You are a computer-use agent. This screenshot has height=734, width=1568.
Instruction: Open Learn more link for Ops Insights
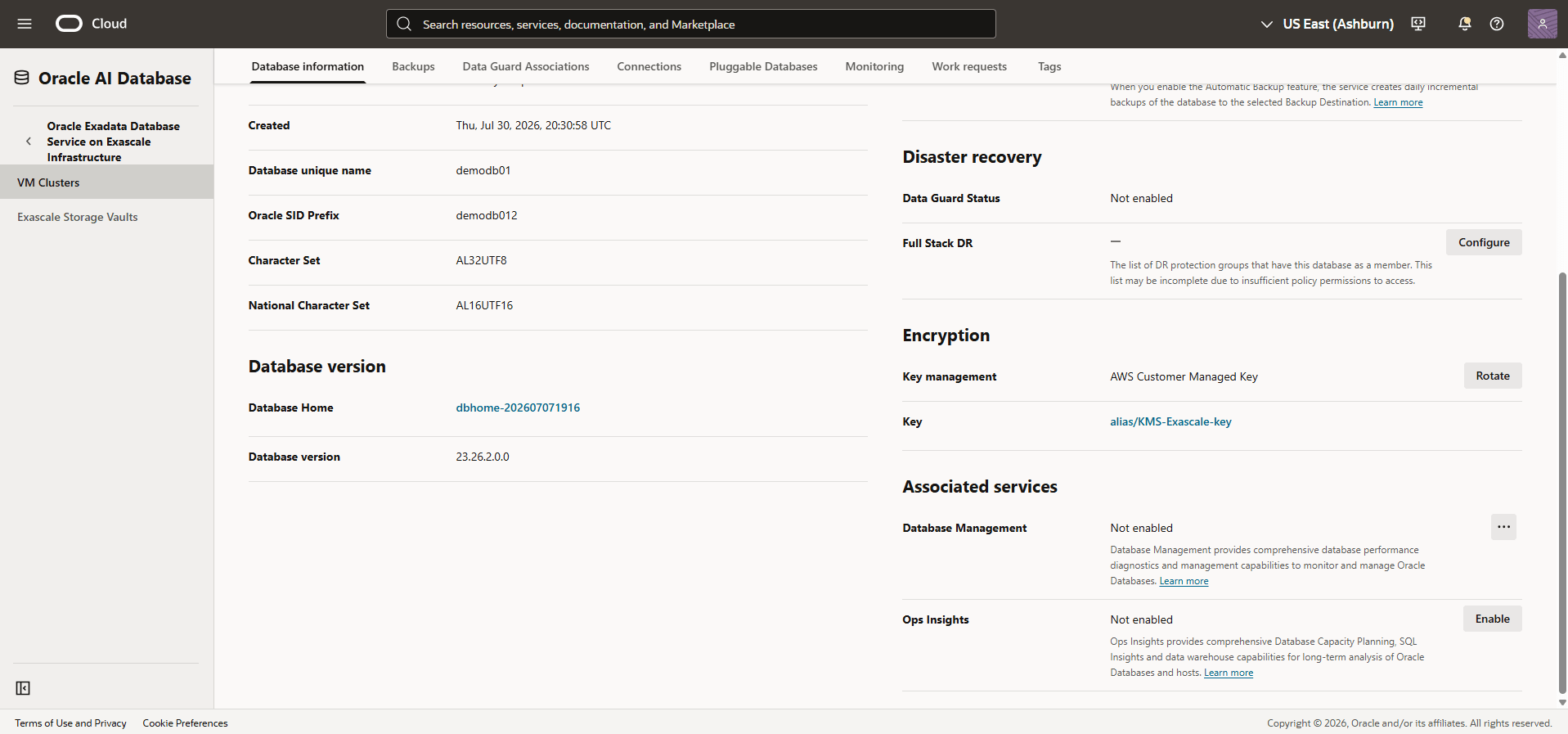[x=1229, y=673]
